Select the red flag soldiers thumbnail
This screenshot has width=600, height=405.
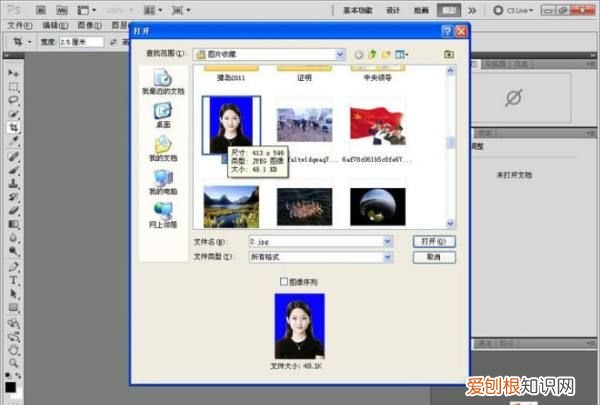point(378,126)
